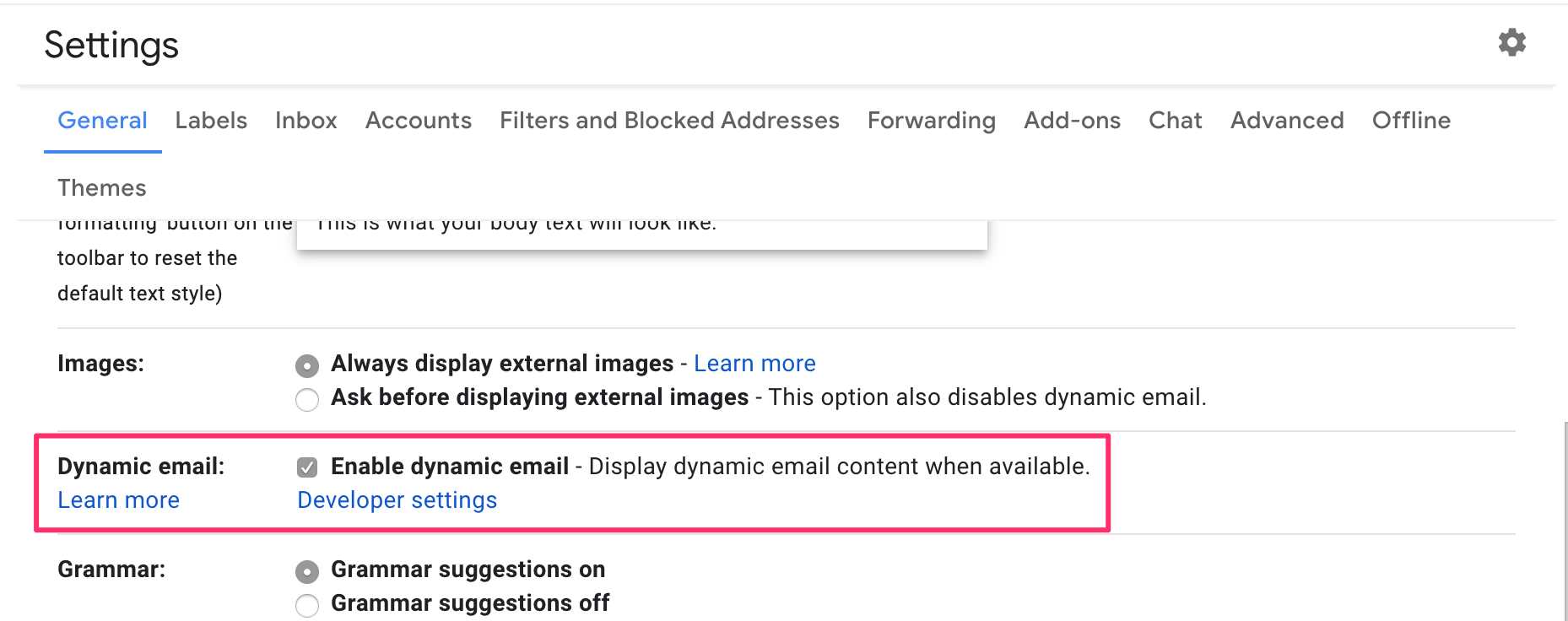Switch to the Forwarding tab

(x=931, y=121)
